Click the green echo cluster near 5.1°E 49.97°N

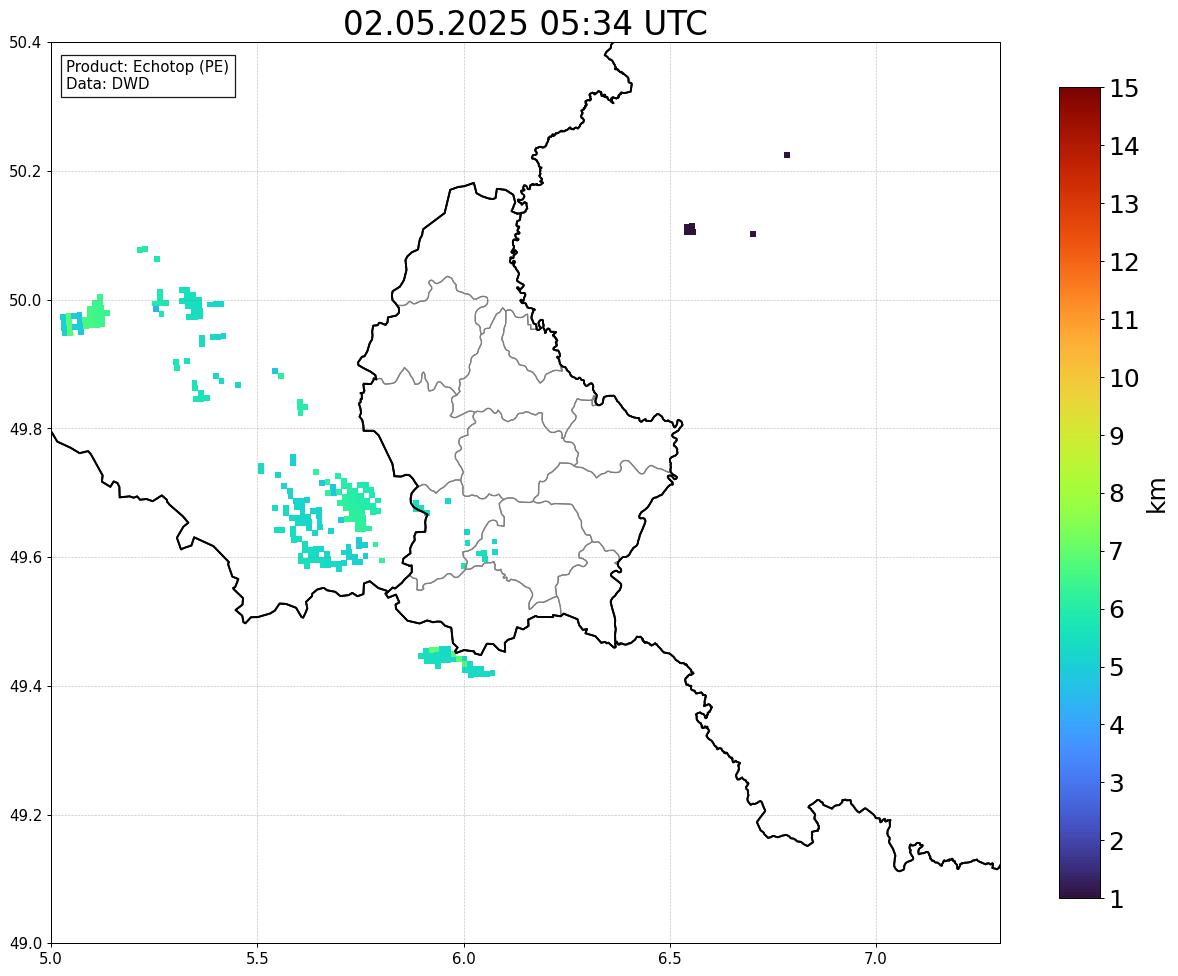pyautogui.click(x=93, y=313)
